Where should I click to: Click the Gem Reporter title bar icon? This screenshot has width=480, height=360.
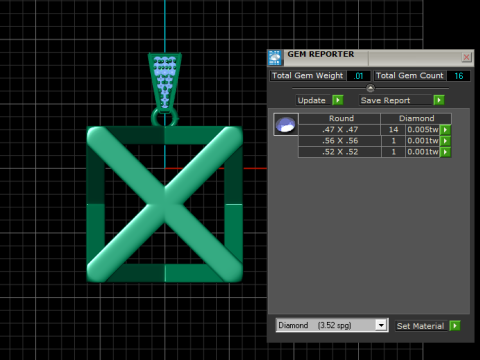275,58
